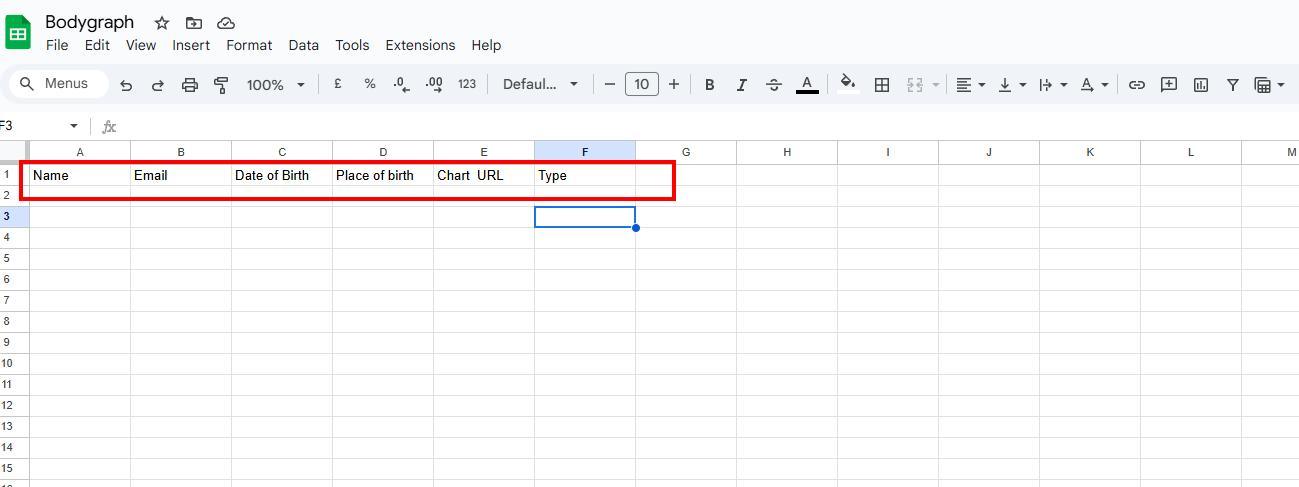1299x487 pixels.
Task: Open the Fill color bucket
Action: (x=848, y=85)
